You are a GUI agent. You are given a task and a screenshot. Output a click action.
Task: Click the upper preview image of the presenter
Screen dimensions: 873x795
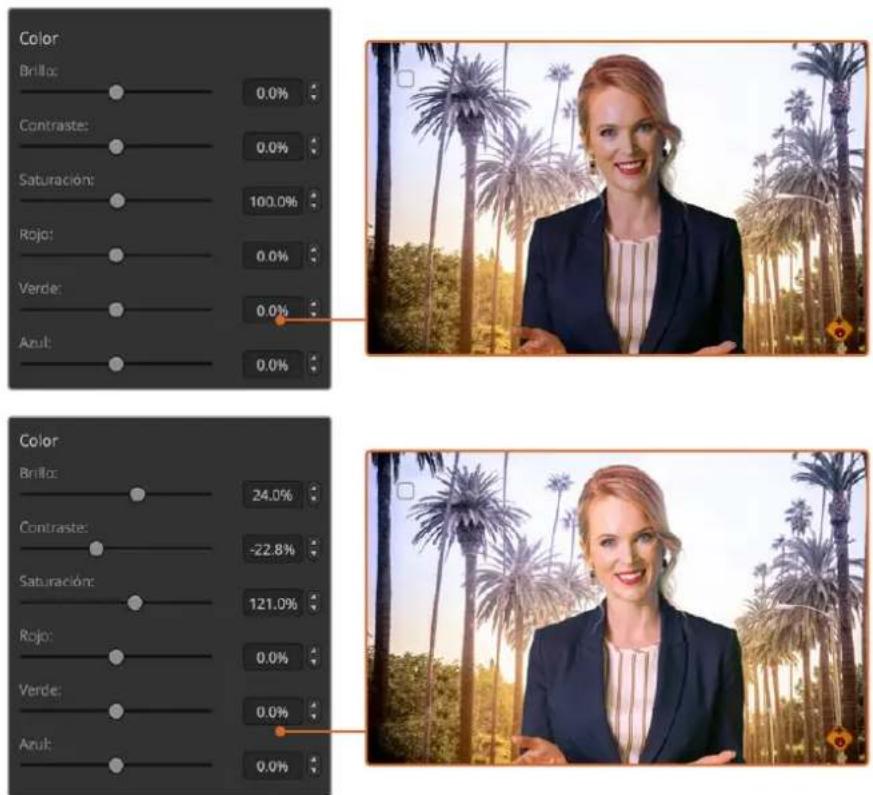616,198
